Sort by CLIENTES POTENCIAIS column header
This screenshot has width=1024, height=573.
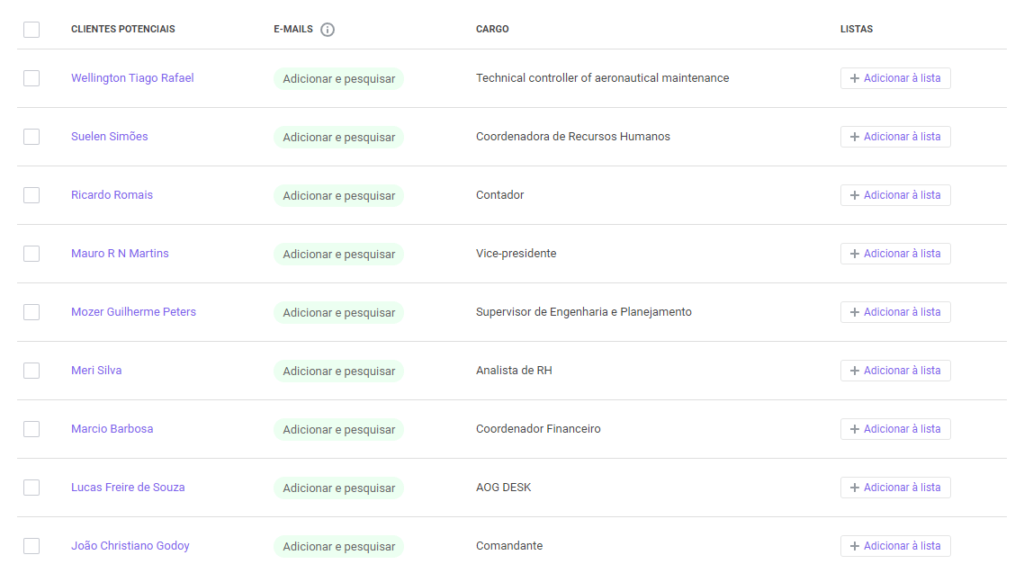tap(123, 29)
